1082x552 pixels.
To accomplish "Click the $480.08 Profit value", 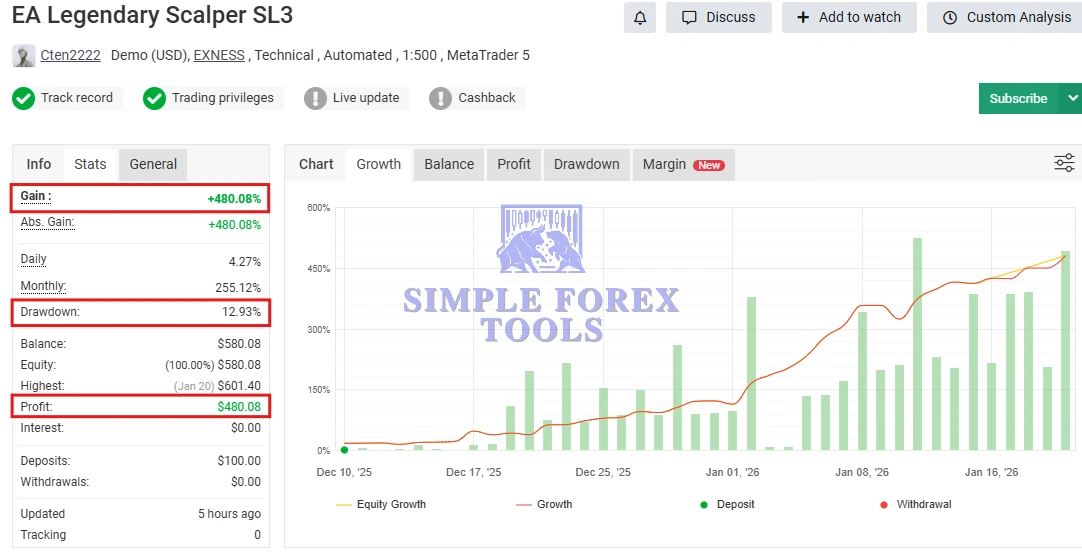I will pyautogui.click(x=239, y=406).
